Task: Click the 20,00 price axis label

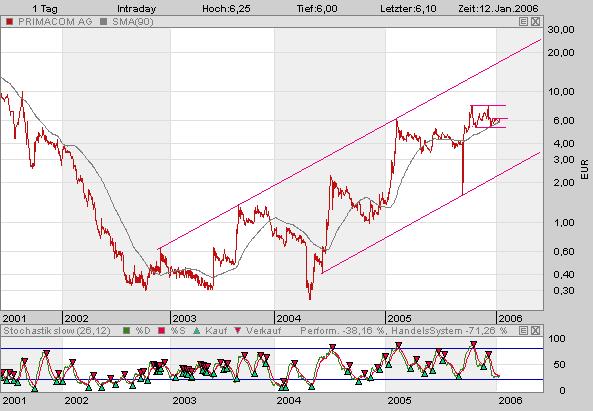Action: (x=561, y=53)
